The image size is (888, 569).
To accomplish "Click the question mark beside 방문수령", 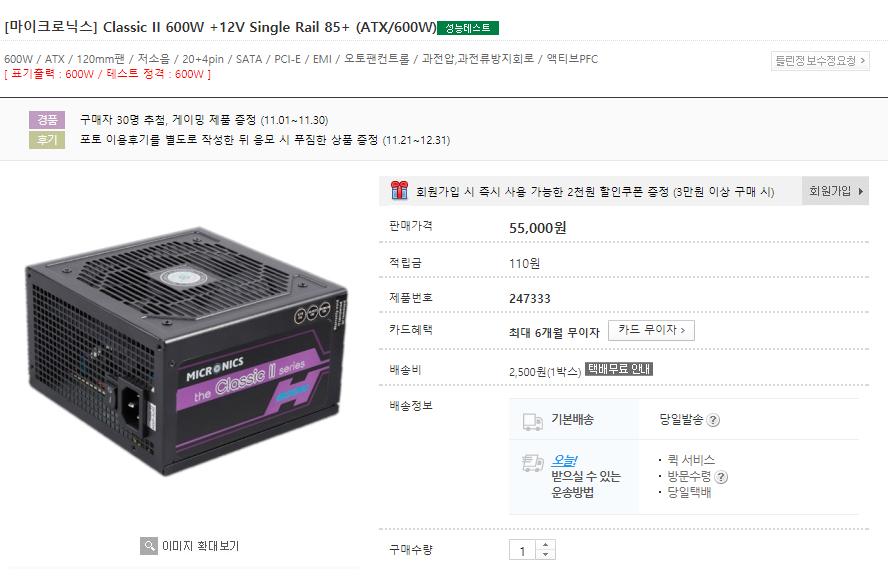I will pyautogui.click(x=721, y=477).
